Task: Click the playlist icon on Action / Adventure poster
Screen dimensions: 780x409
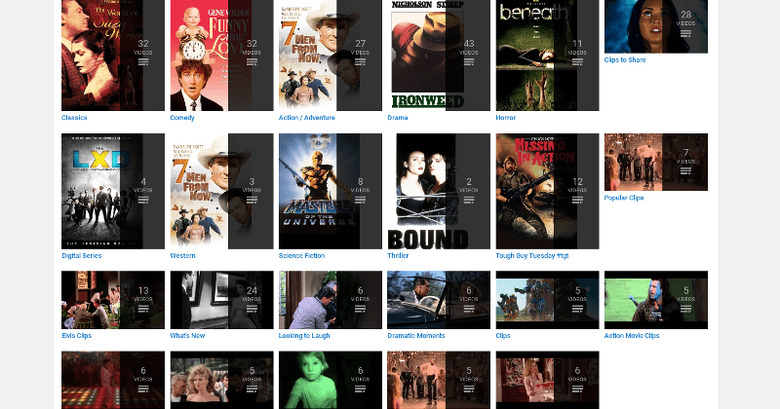Action: (x=360, y=62)
